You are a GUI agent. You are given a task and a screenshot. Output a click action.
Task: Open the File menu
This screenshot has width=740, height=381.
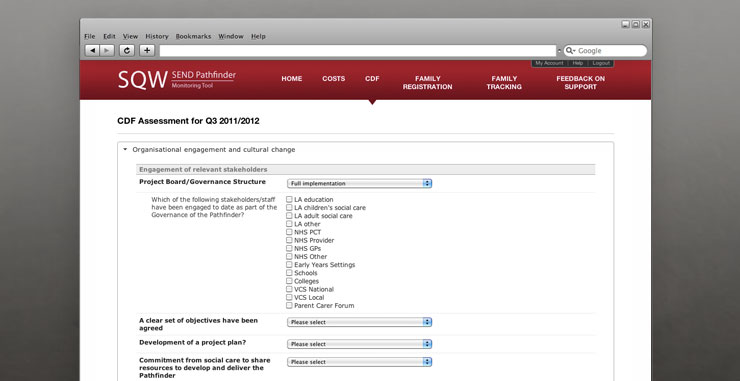point(90,36)
